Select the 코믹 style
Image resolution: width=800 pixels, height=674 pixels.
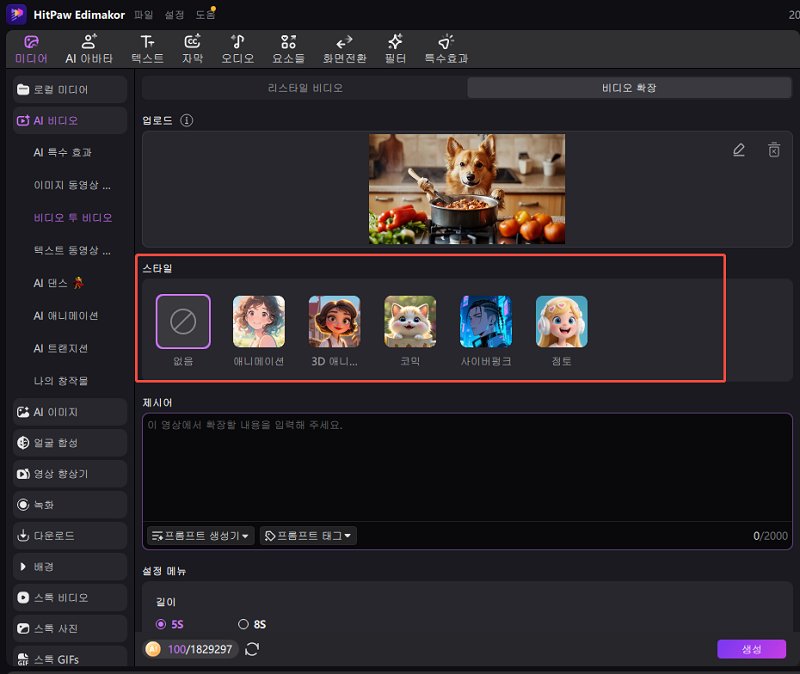coord(410,321)
